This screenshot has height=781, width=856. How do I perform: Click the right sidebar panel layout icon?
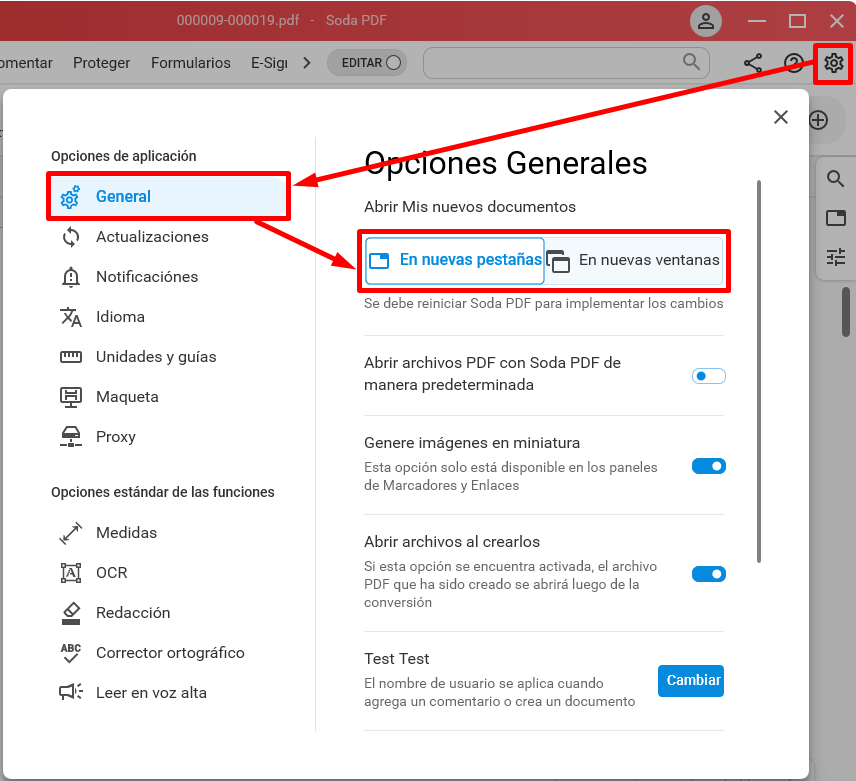click(x=835, y=218)
